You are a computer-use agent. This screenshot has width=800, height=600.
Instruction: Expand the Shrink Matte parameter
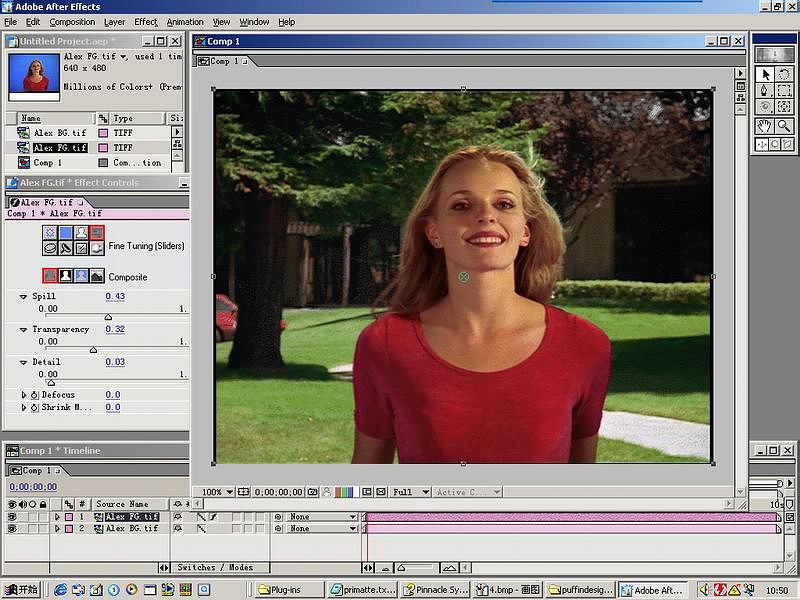(23, 407)
